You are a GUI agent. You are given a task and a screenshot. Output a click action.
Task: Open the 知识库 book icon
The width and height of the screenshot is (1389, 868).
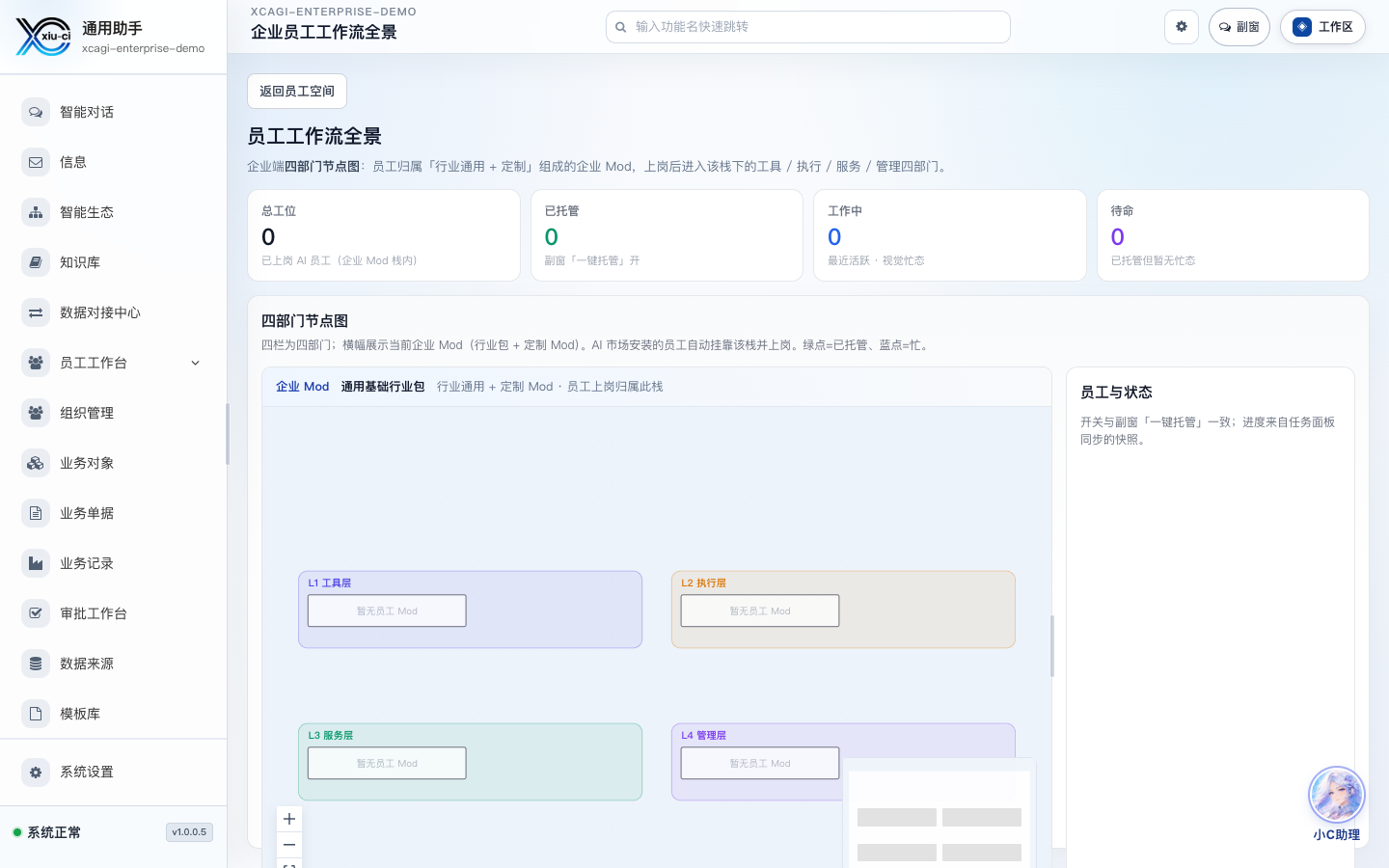pyautogui.click(x=36, y=262)
